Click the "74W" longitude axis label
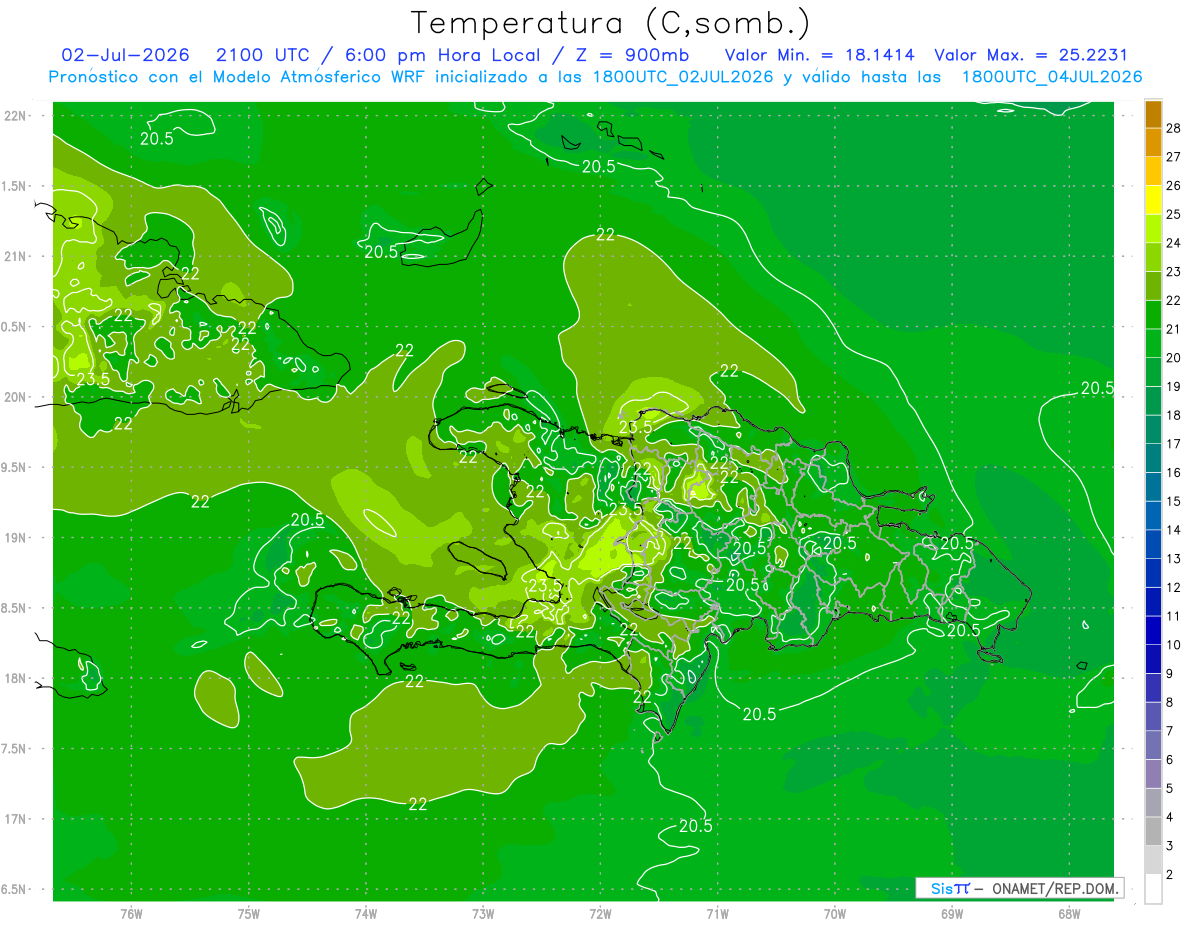Viewport: 1200px width, 927px height. 365,913
